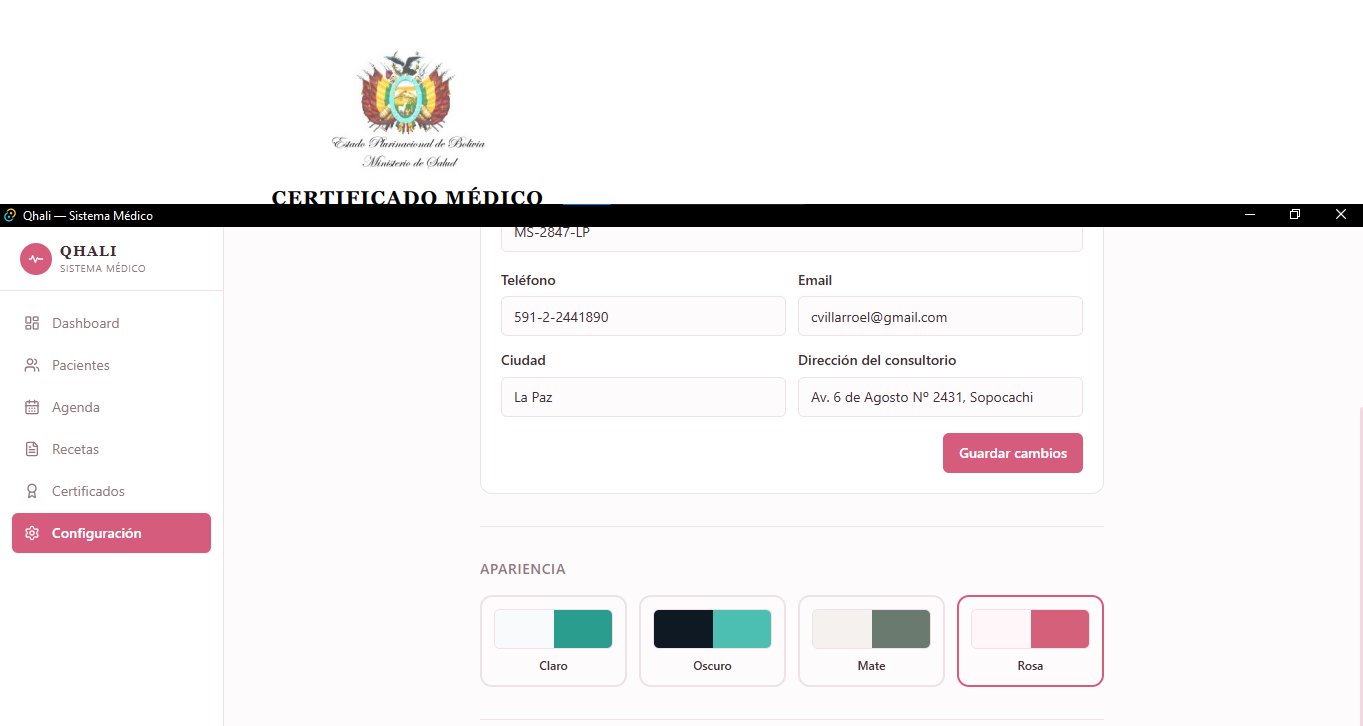Restore down the Qhali window

[x=1295, y=215]
